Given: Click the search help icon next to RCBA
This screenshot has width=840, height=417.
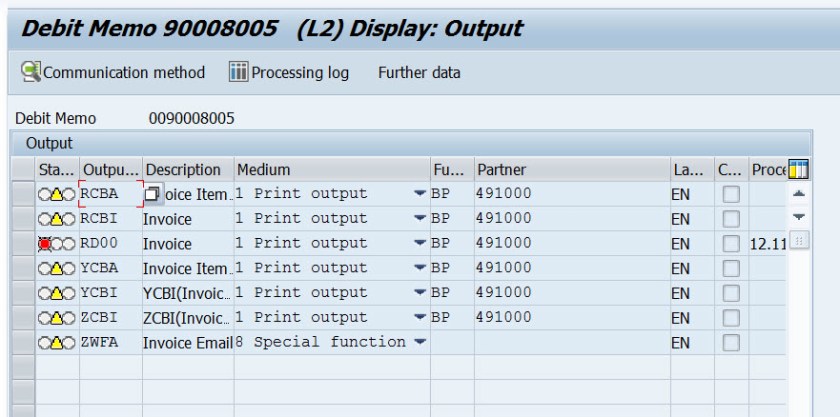Looking at the screenshot, I should pyautogui.click(x=152, y=194).
